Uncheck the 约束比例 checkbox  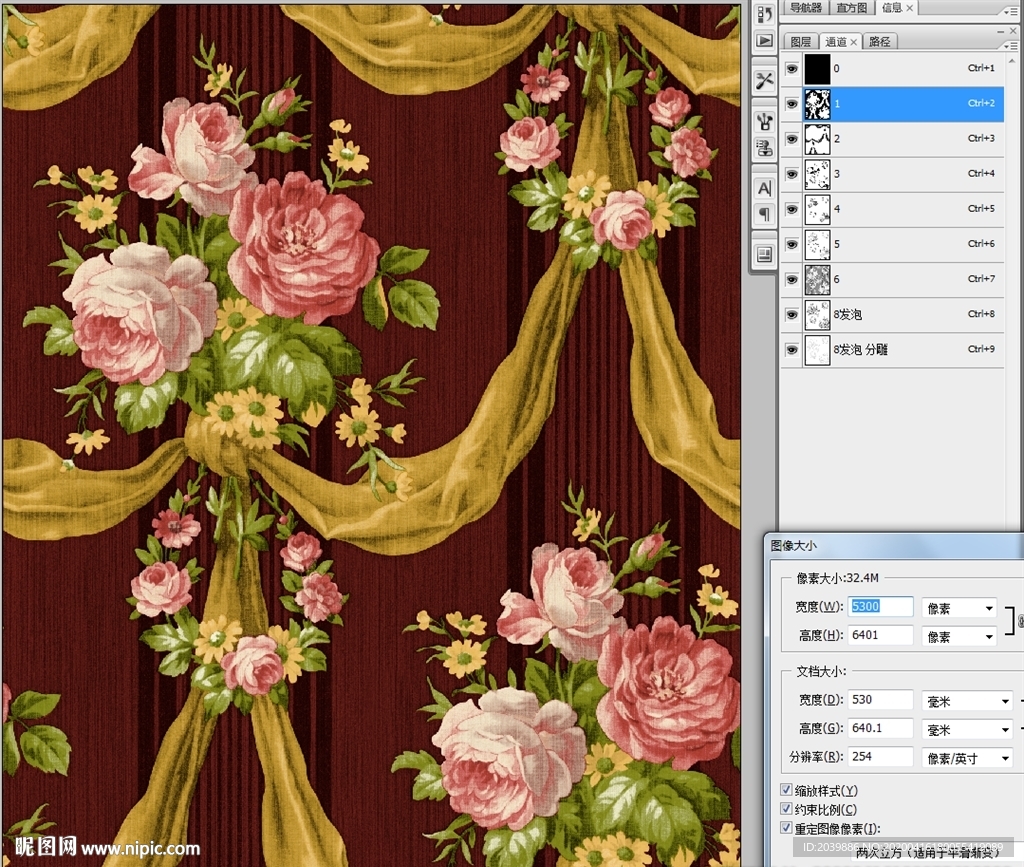pyautogui.click(x=787, y=809)
